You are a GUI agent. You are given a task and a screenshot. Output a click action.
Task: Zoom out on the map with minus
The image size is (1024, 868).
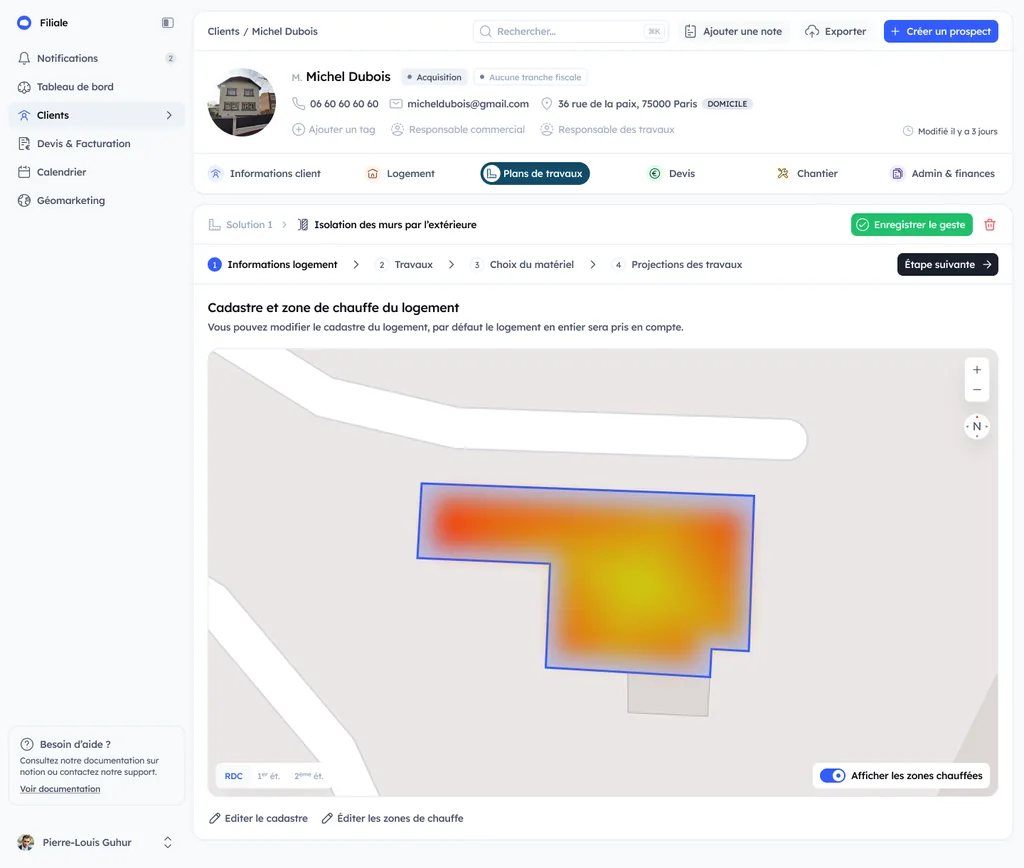pos(977,390)
